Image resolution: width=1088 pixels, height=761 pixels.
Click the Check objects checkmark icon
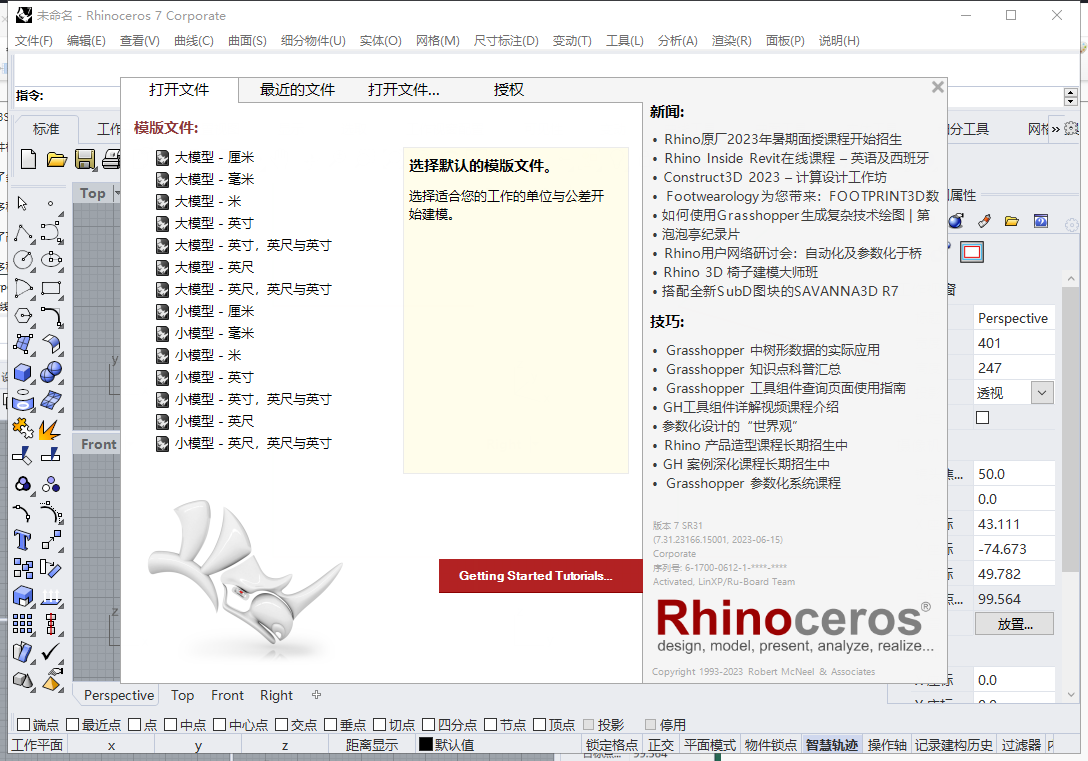51,652
